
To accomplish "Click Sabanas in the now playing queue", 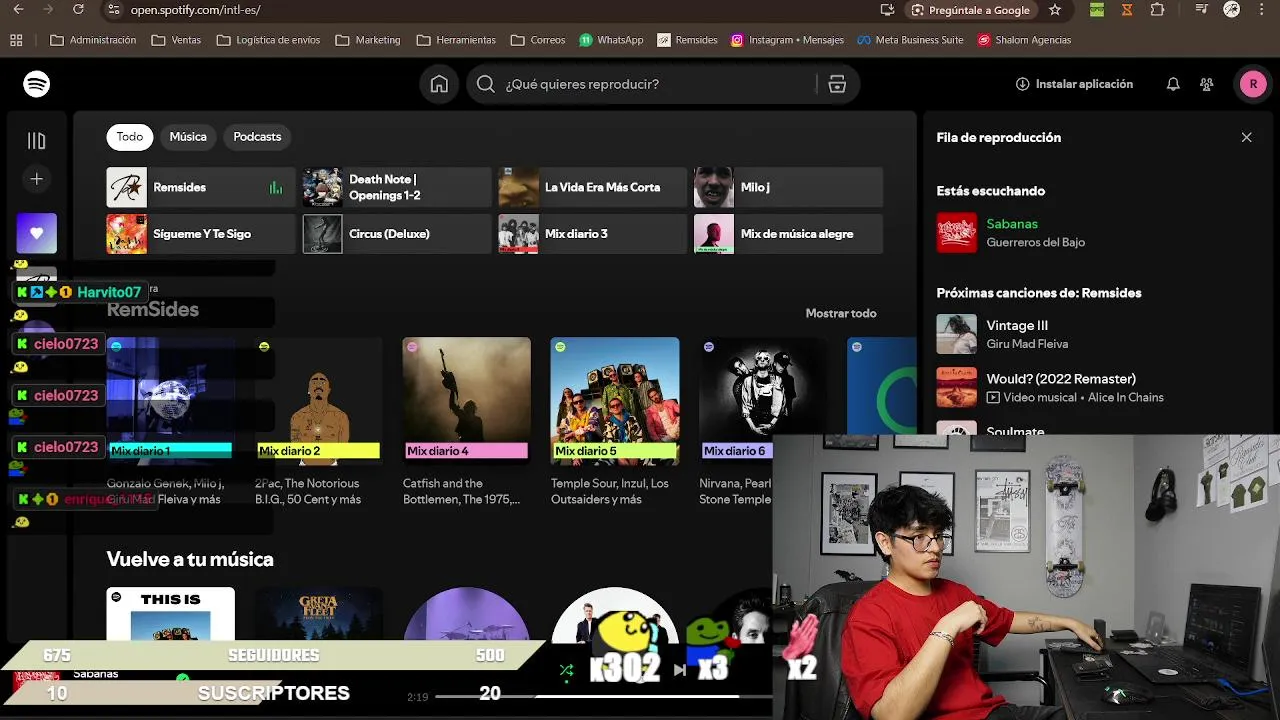I will [1012, 224].
